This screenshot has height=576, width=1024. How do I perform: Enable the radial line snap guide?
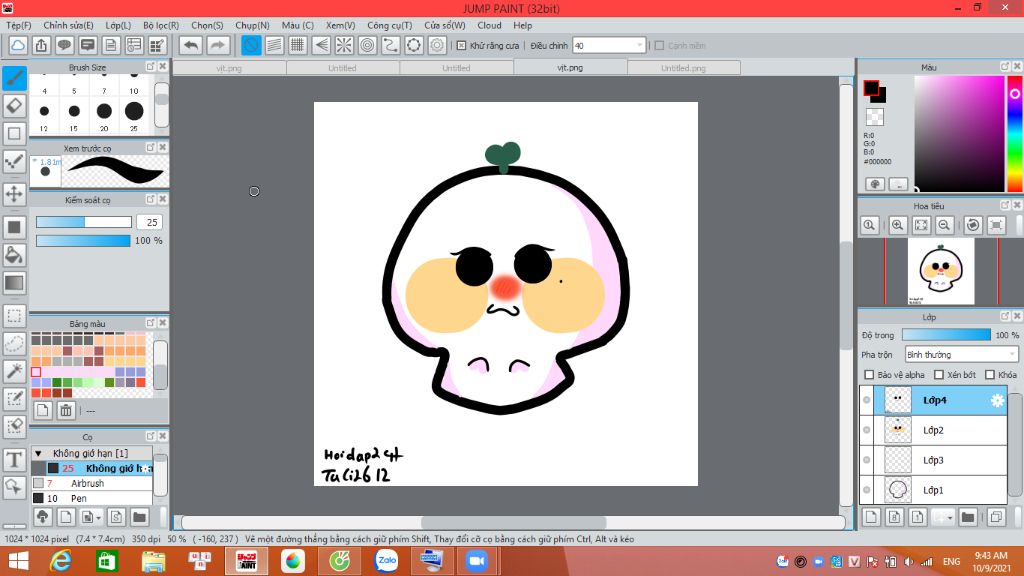343,45
